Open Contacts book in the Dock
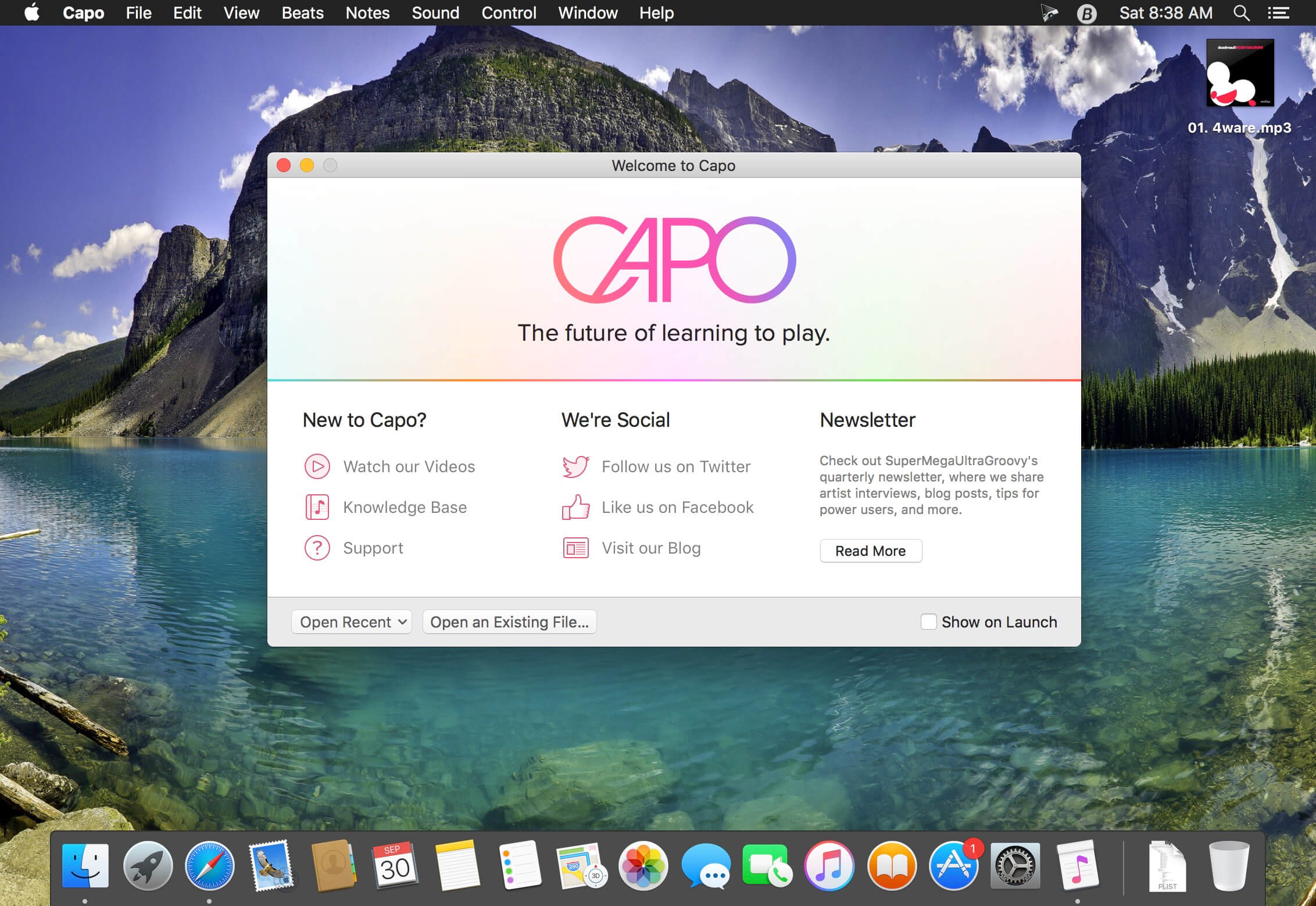This screenshot has width=1316, height=906. pyautogui.click(x=333, y=866)
